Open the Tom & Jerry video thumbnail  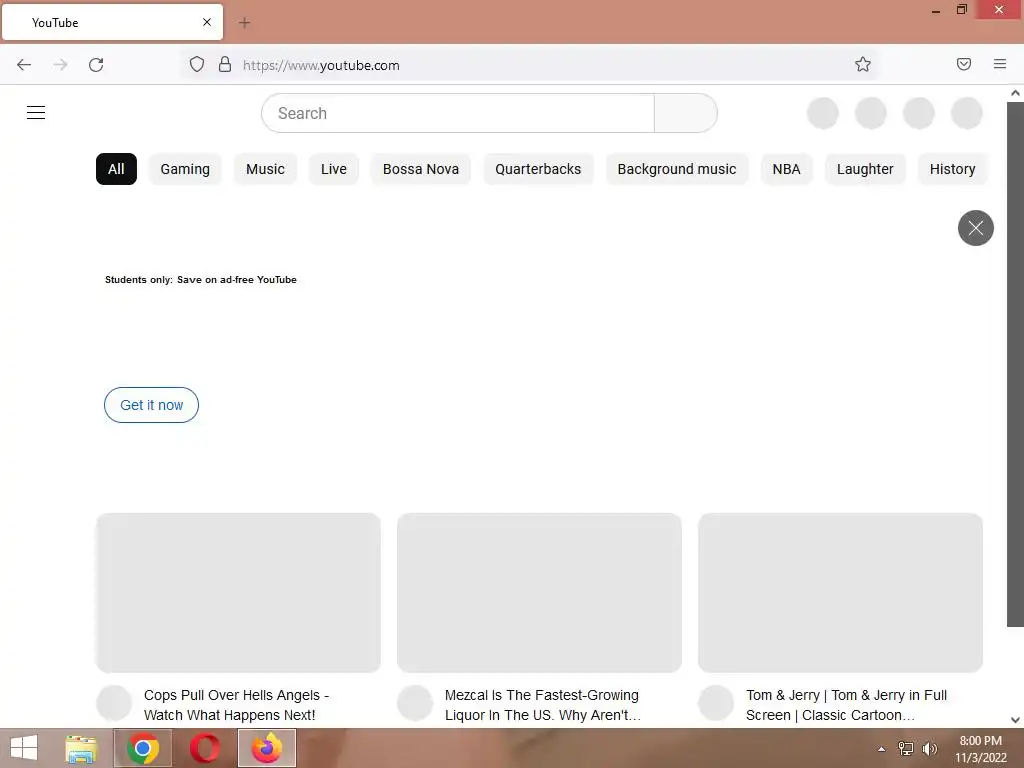click(x=840, y=592)
